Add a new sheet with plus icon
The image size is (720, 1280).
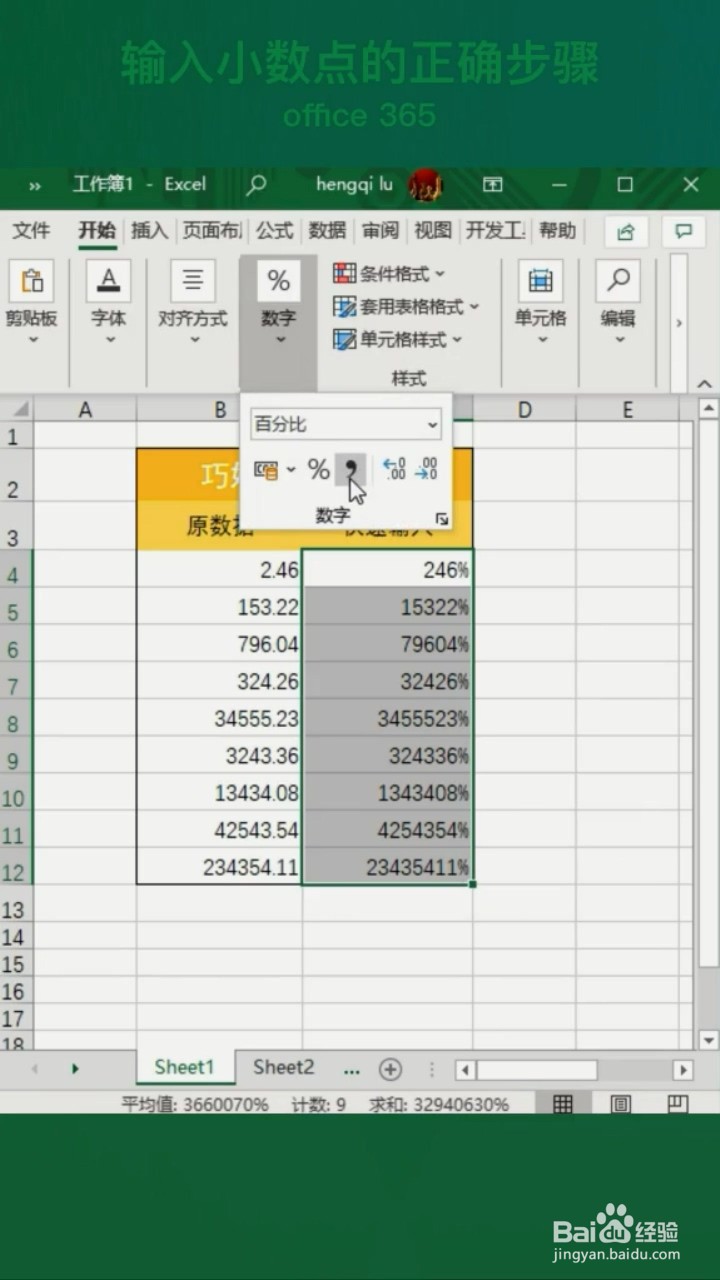(x=390, y=1069)
